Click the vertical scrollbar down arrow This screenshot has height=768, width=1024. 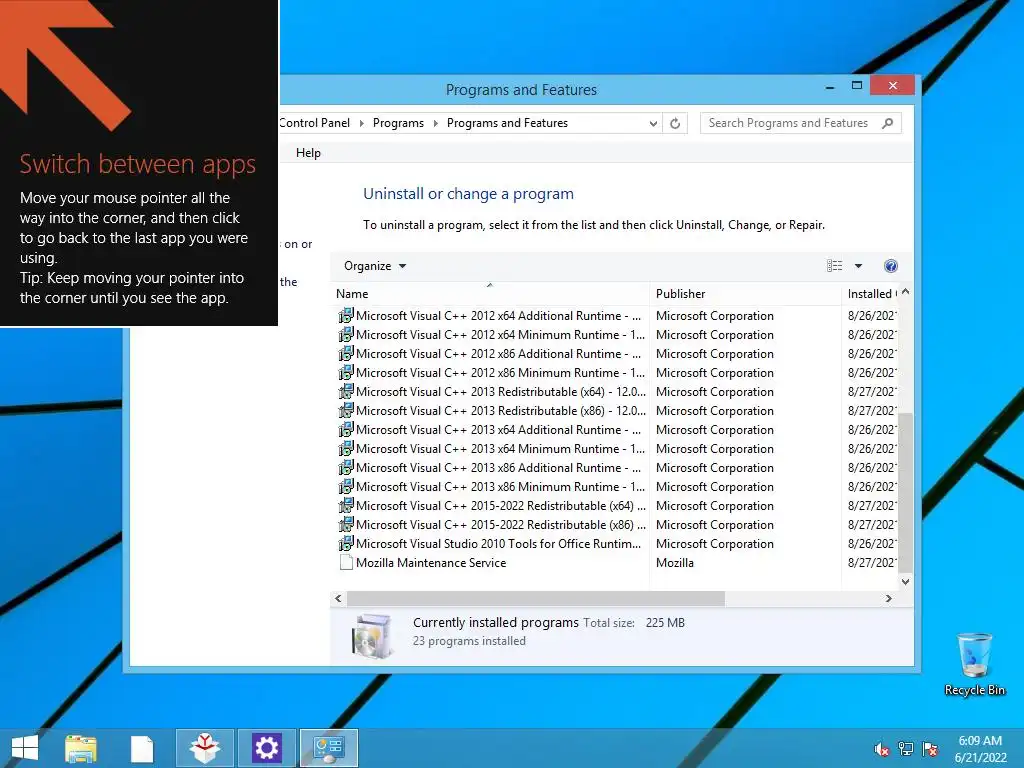pyautogui.click(x=905, y=581)
